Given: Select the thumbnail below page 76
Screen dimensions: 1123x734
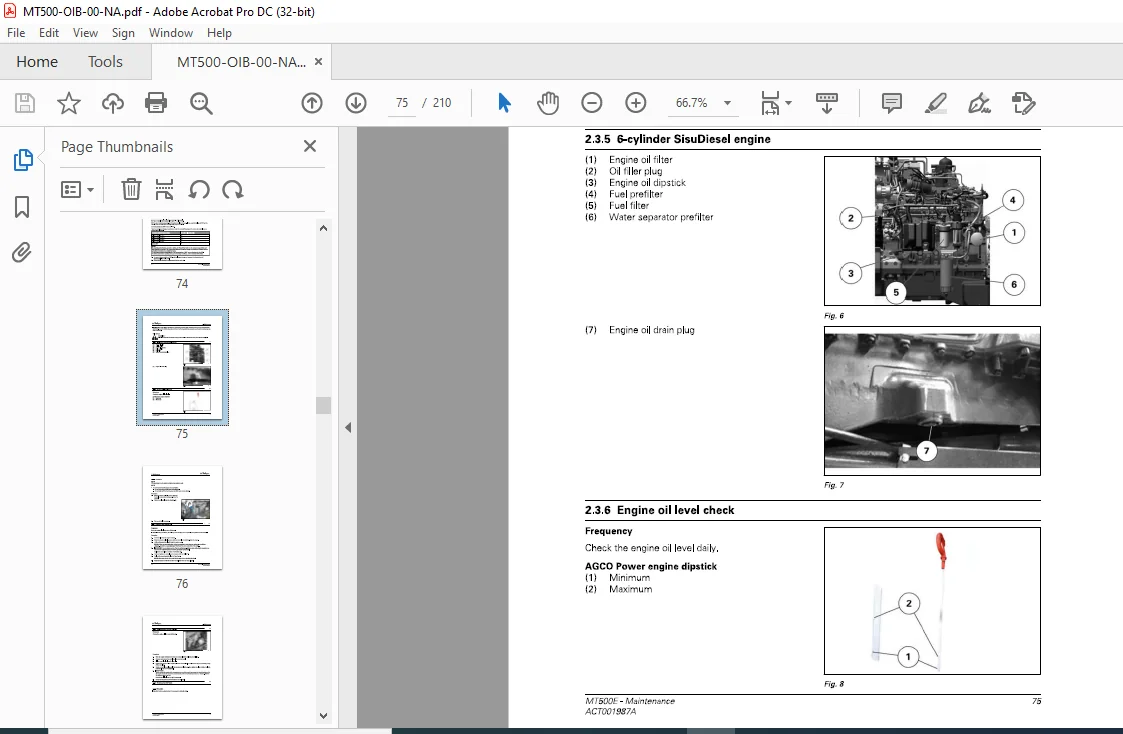Looking at the screenshot, I should pyautogui.click(x=183, y=667).
